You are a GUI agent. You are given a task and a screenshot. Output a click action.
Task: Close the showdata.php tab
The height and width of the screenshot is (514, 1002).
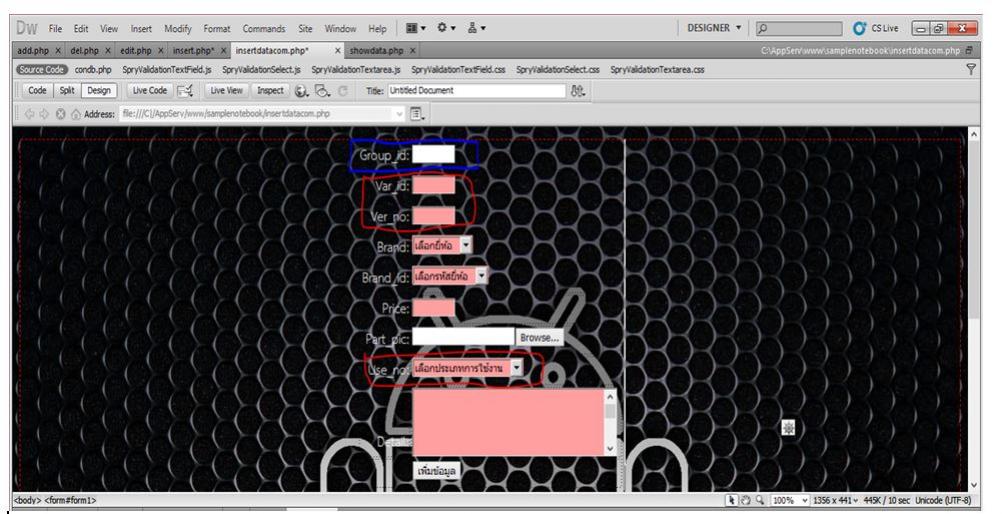click(x=413, y=50)
